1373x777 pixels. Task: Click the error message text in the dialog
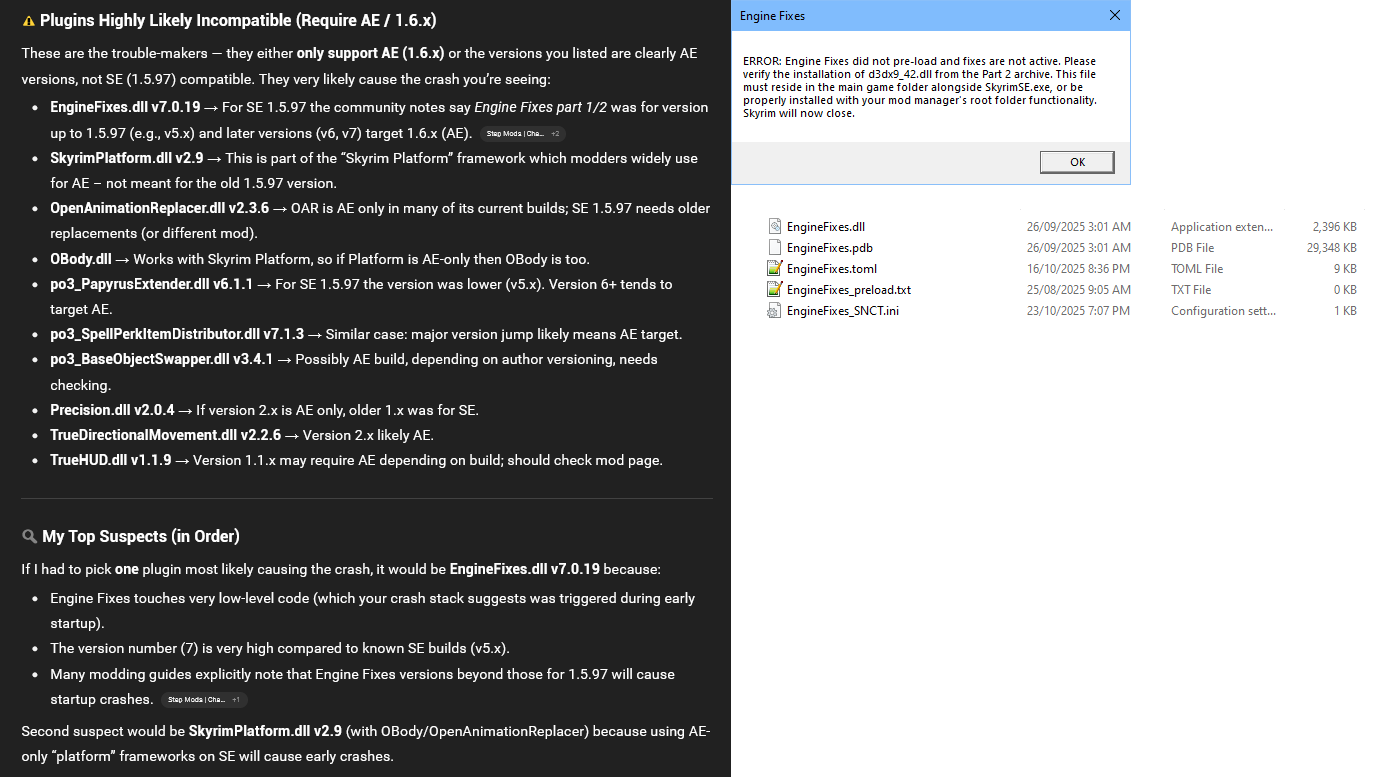(x=920, y=87)
